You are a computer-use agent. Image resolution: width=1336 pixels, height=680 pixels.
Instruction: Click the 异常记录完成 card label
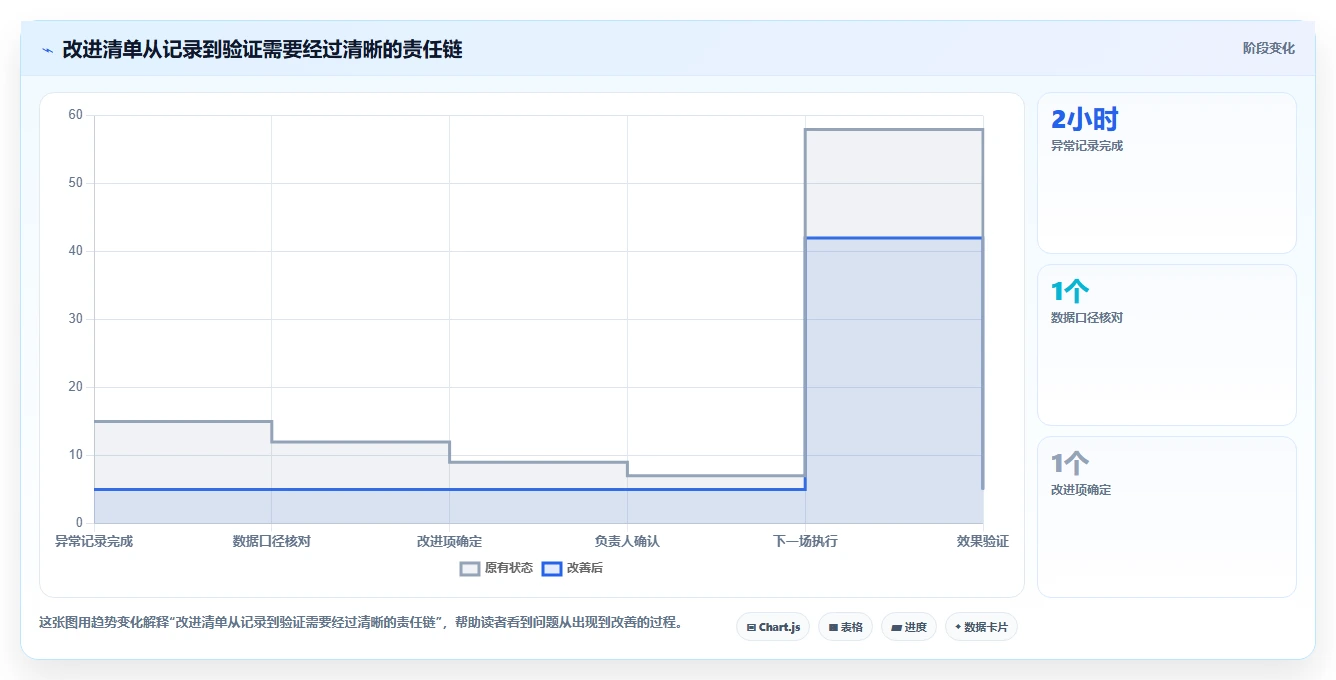click(x=1087, y=146)
